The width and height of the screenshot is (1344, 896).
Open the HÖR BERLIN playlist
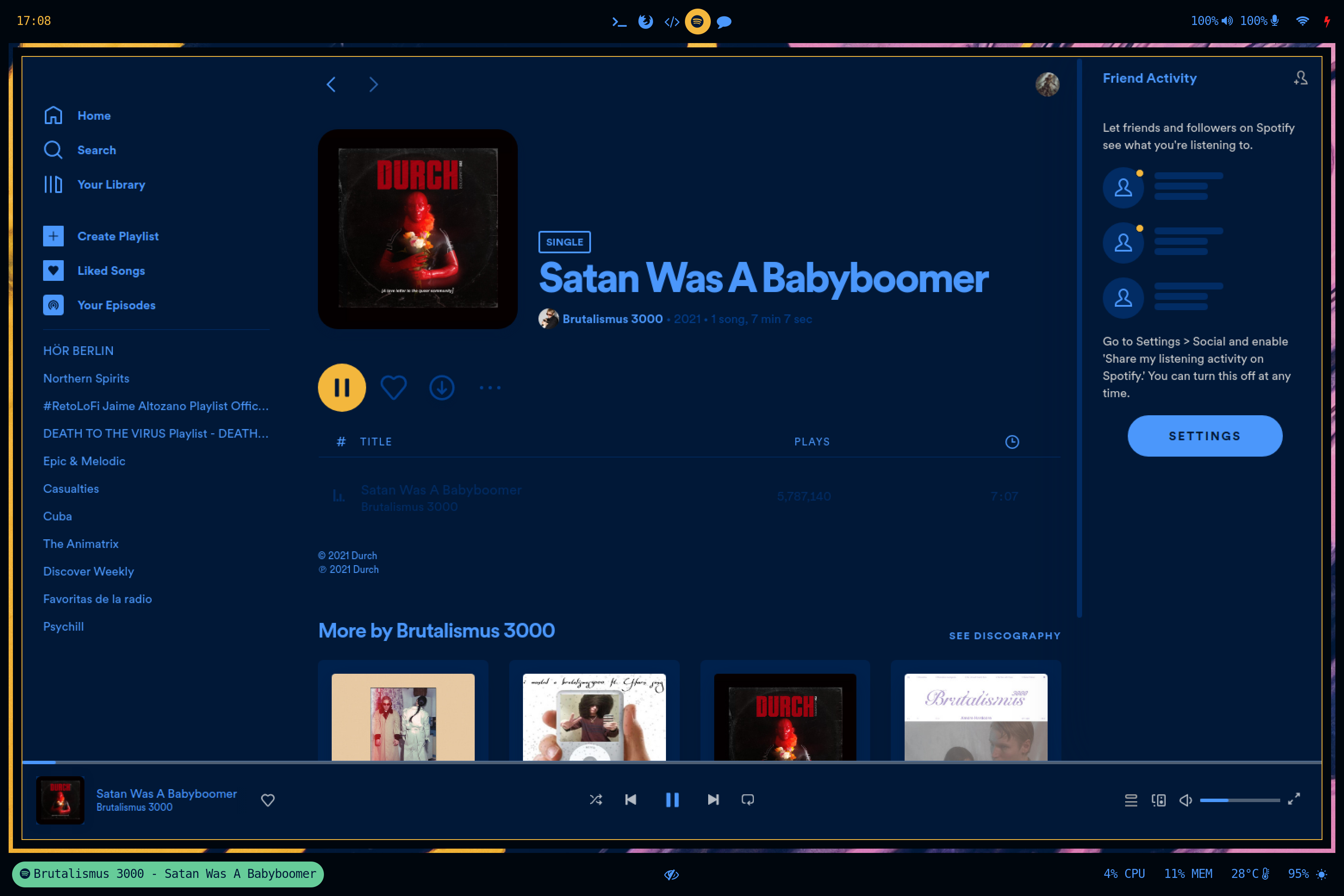(78, 351)
